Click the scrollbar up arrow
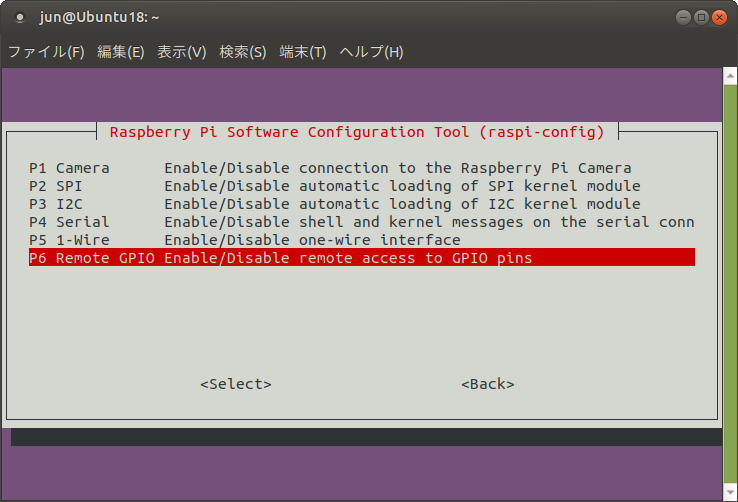Image resolution: width=738 pixels, height=502 pixels. (x=730, y=76)
